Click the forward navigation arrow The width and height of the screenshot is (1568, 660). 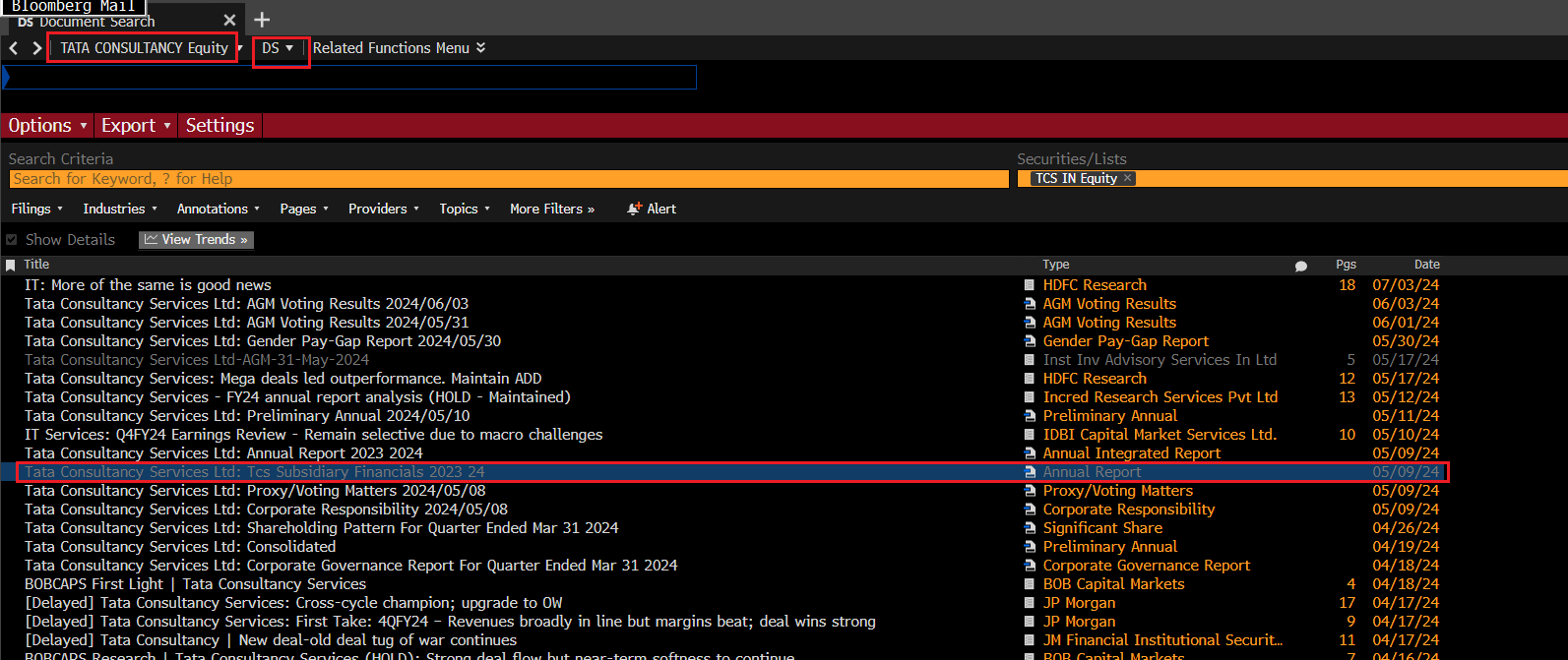coord(36,48)
